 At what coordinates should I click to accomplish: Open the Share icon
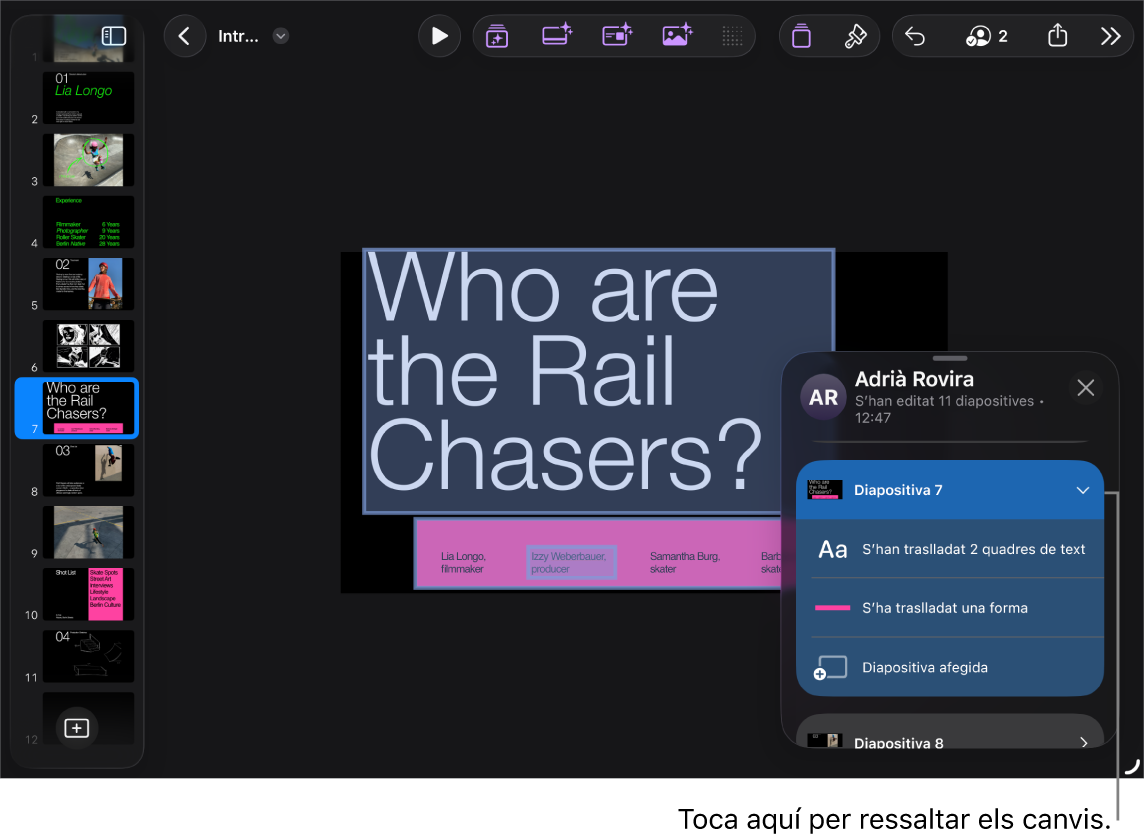coord(1057,36)
